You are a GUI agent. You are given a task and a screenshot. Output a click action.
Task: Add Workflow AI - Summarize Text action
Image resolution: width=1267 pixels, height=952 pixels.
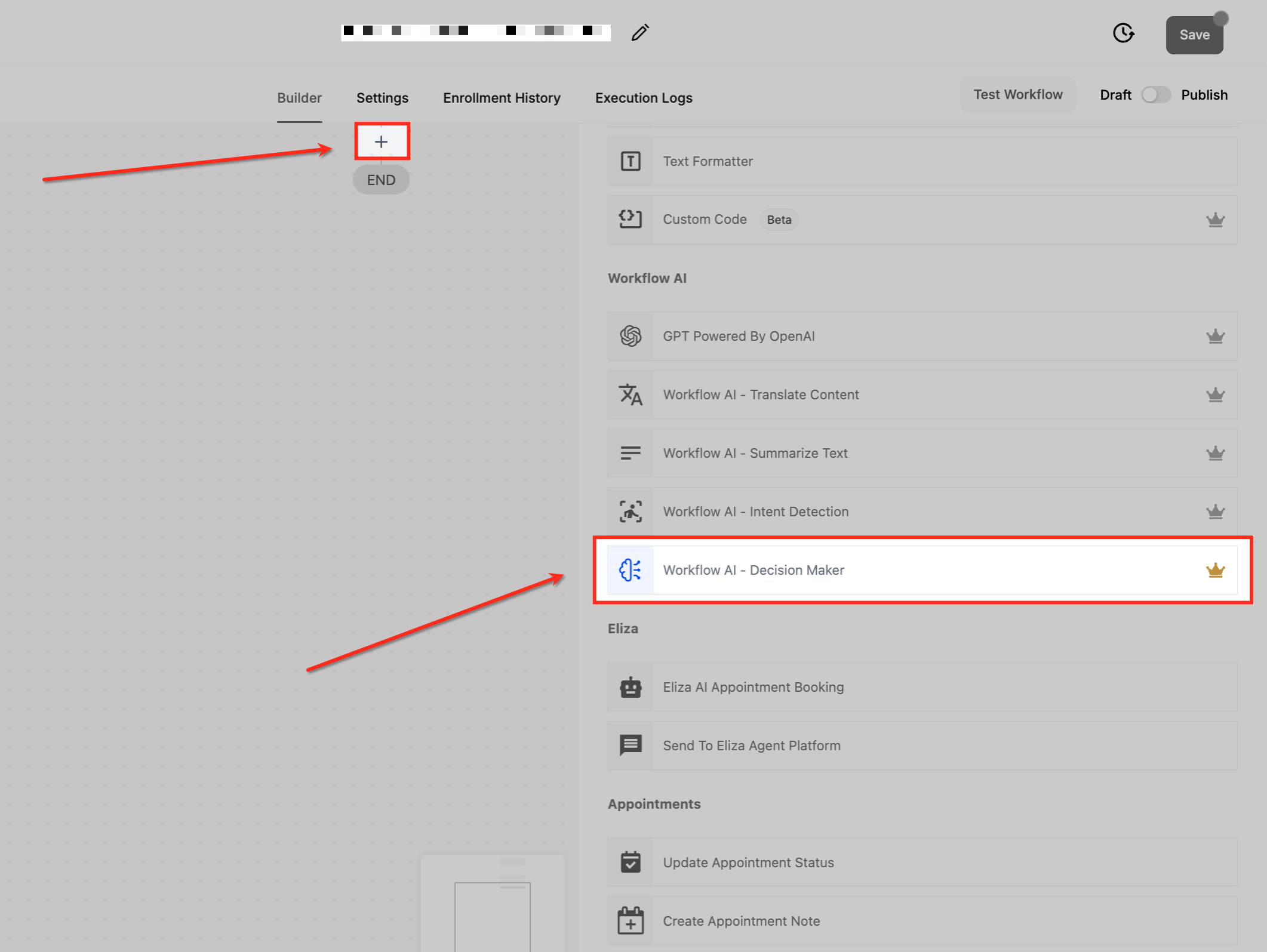tap(755, 453)
